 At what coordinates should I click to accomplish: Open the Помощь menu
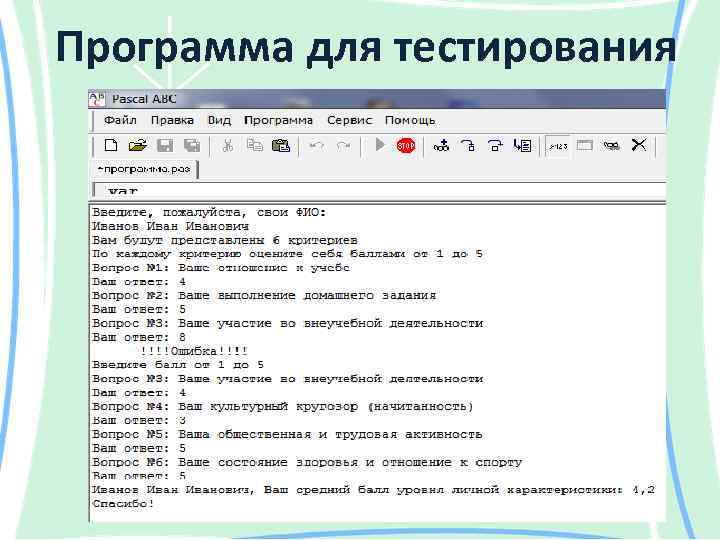(x=410, y=120)
